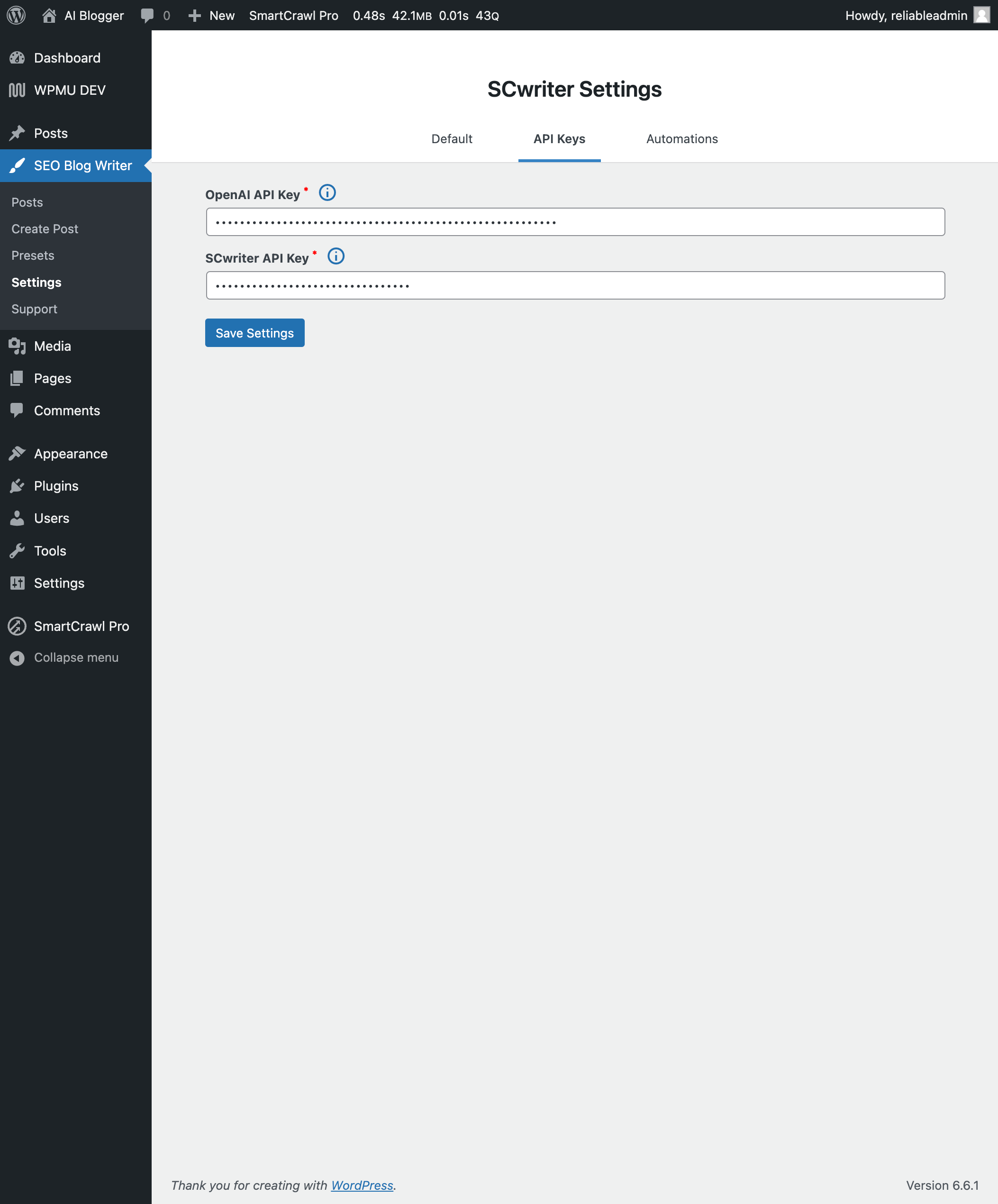Image resolution: width=998 pixels, height=1204 pixels.
Task: Click the Settings sliders icon in sidebar
Action: [x=17, y=583]
